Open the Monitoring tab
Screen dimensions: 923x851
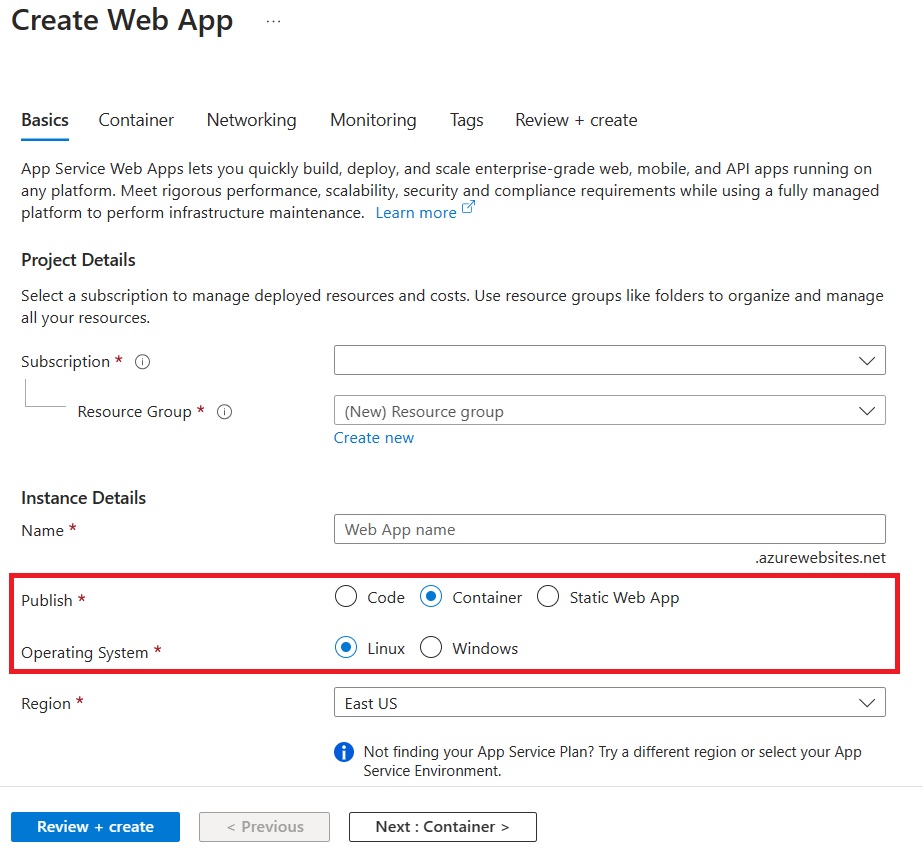point(372,120)
